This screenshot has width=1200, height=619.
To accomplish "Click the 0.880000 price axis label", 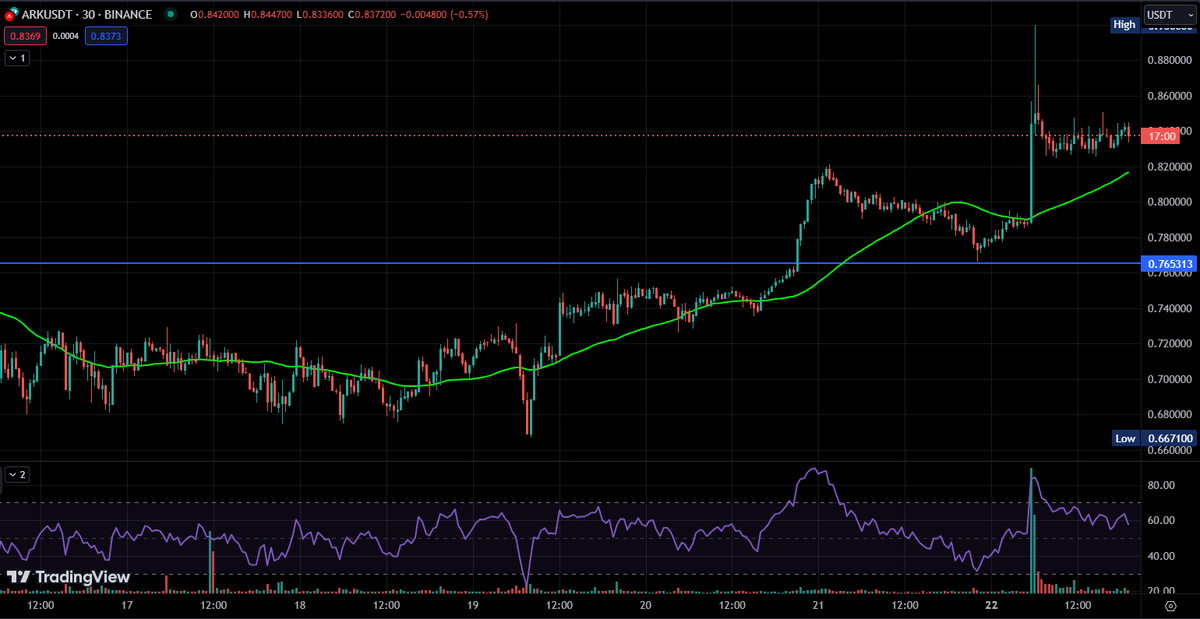I will [x=1168, y=60].
